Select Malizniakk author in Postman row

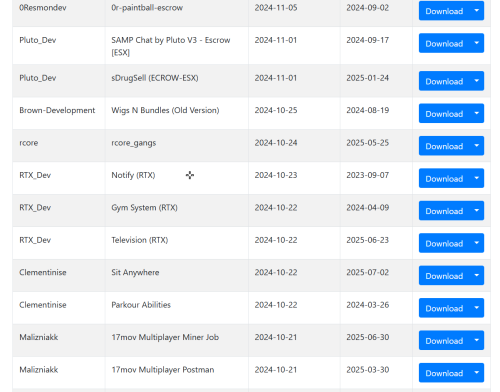[39, 370]
